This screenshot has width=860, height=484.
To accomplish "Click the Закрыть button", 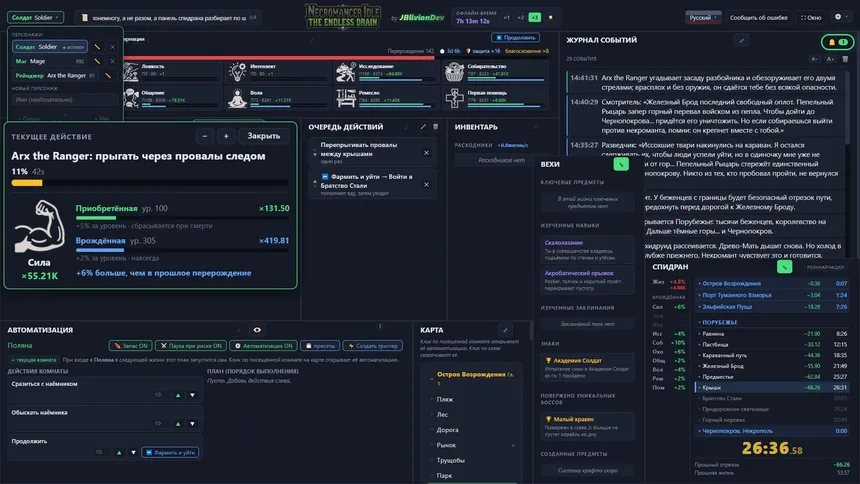I will (263, 136).
